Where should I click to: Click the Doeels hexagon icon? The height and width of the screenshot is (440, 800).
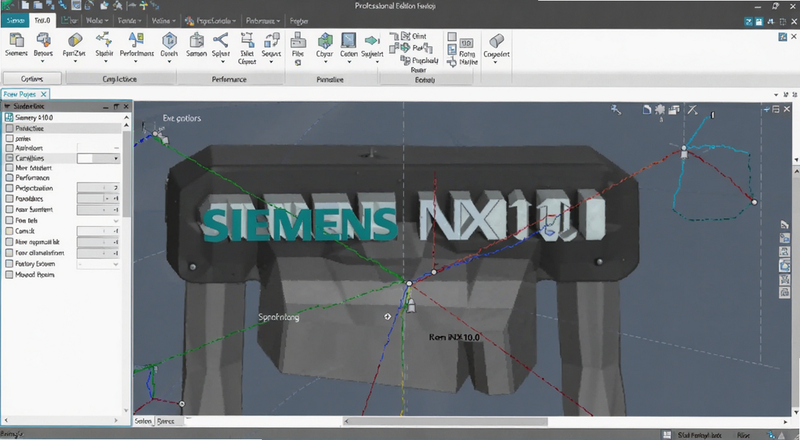tap(169, 40)
